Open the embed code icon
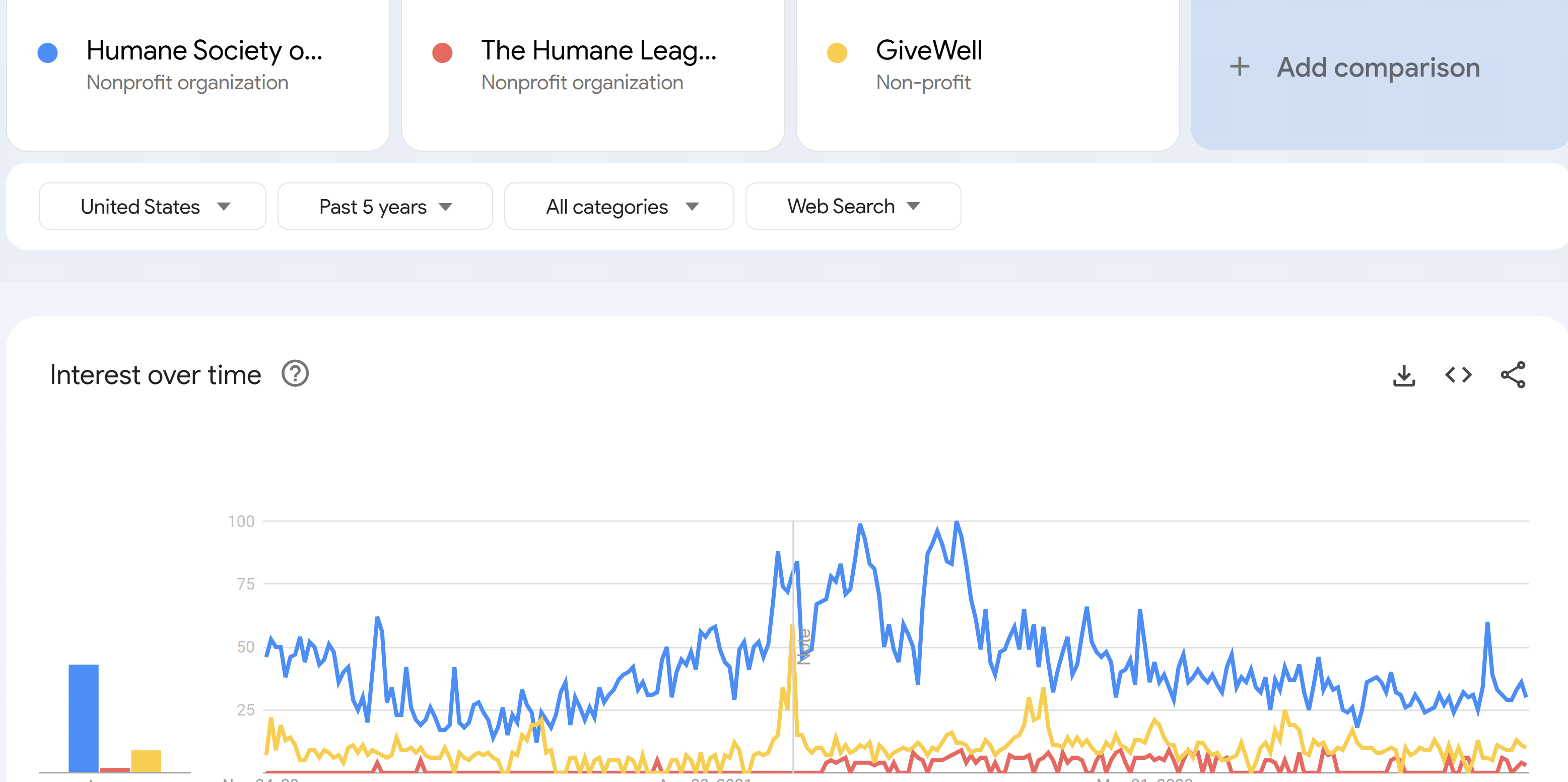Image resolution: width=1568 pixels, height=782 pixels. point(1458,375)
